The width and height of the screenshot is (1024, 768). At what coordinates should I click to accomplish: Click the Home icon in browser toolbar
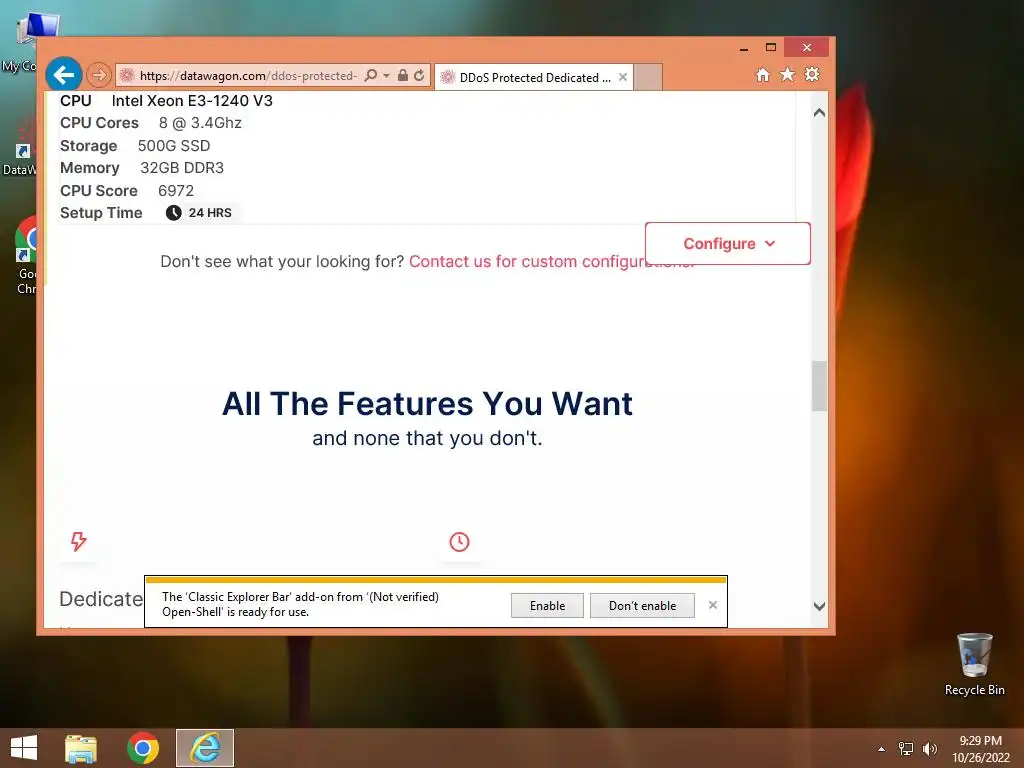tap(762, 74)
